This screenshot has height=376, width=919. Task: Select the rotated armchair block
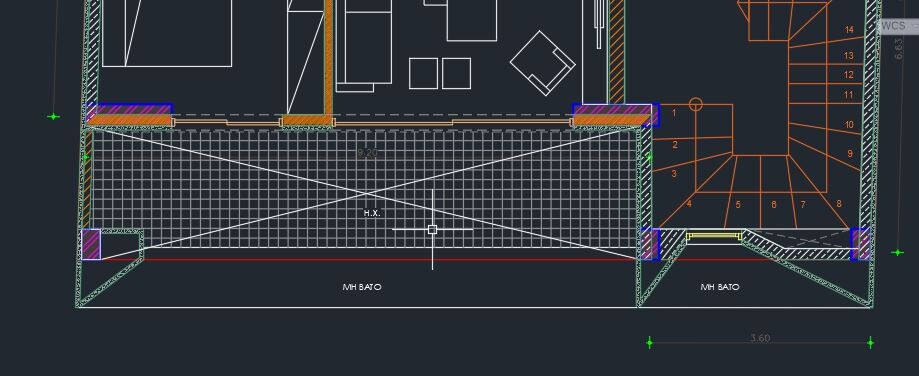click(543, 63)
